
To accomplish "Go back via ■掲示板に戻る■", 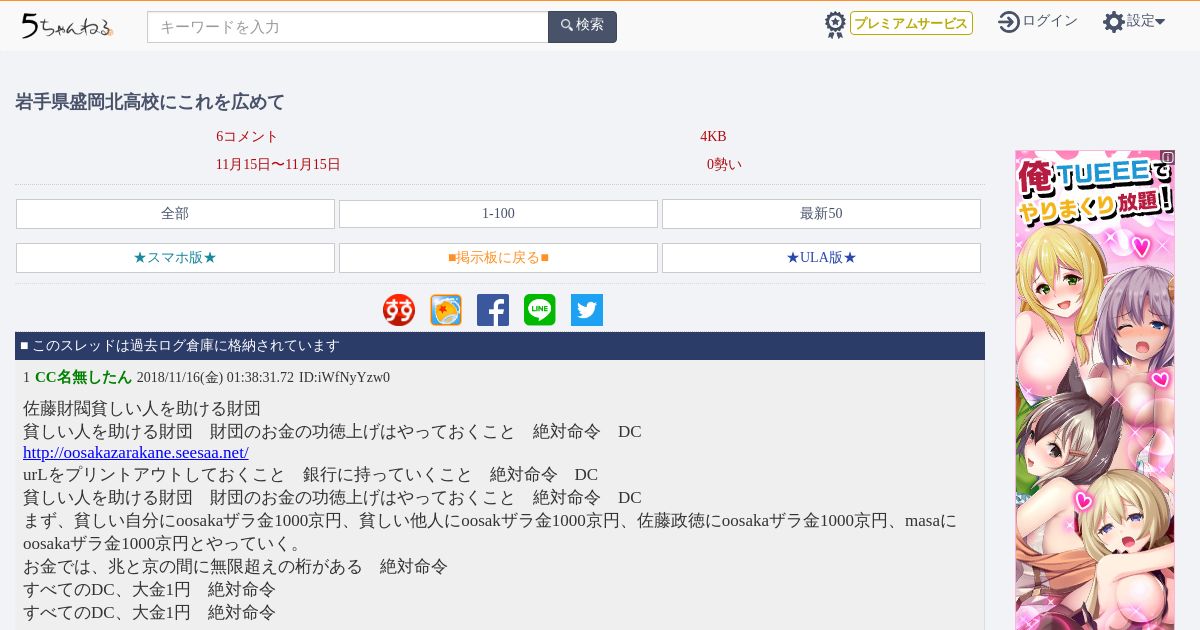I will [x=498, y=258].
